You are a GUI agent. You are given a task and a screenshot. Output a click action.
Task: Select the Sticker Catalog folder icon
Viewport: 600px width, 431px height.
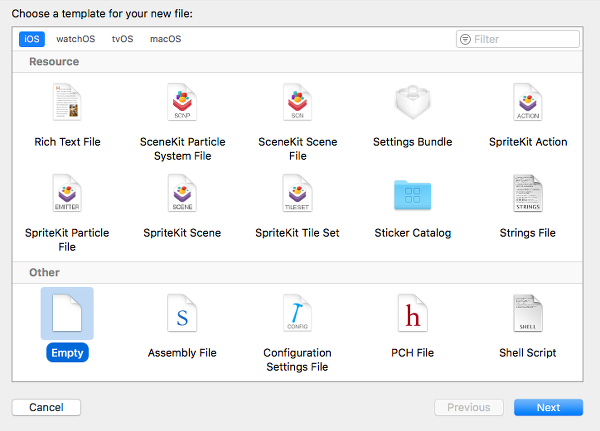click(412, 194)
